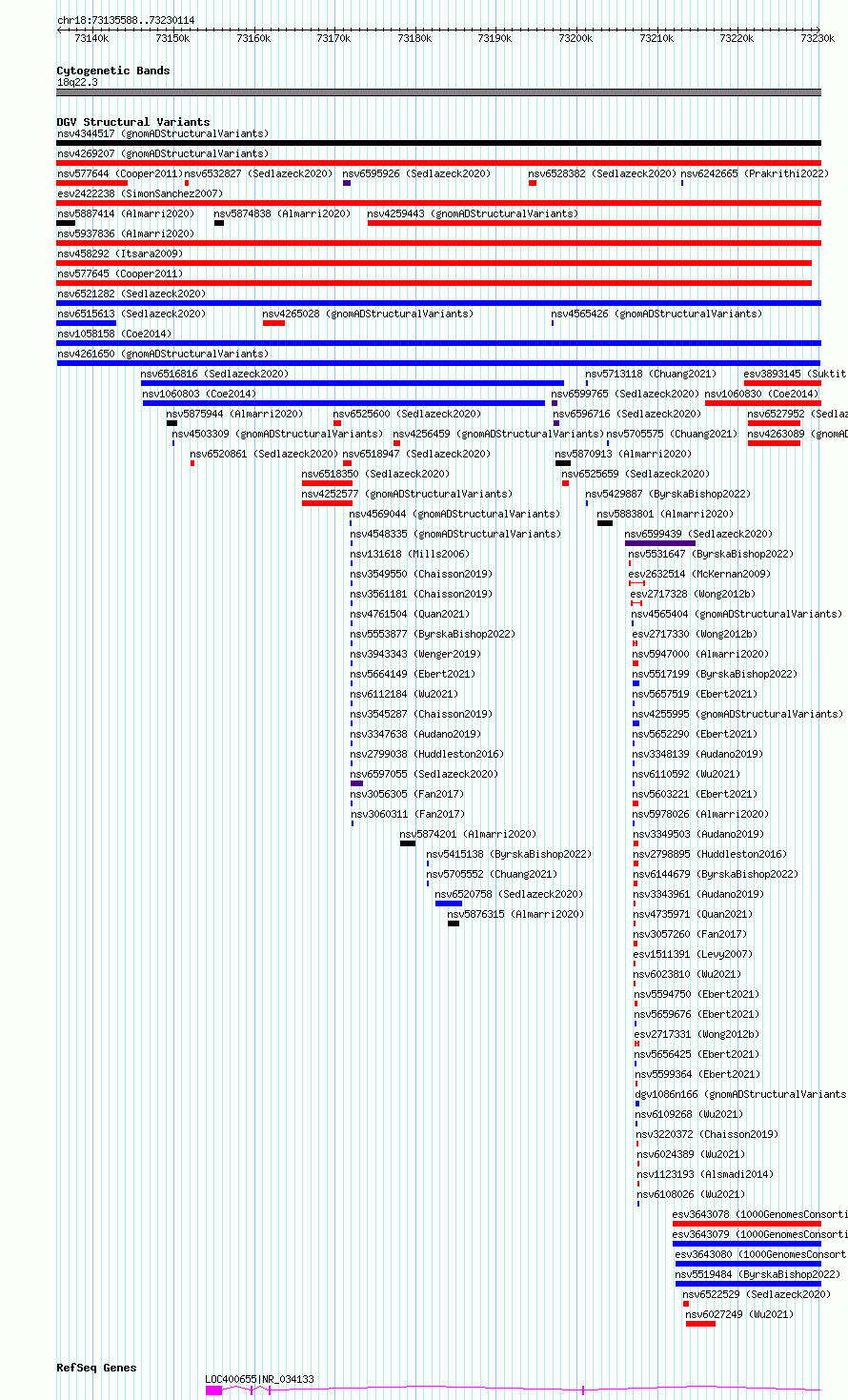Click nsv4565426 gnomAD variant label
The width and height of the screenshot is (848, 1400).
[x=656, y=314]
